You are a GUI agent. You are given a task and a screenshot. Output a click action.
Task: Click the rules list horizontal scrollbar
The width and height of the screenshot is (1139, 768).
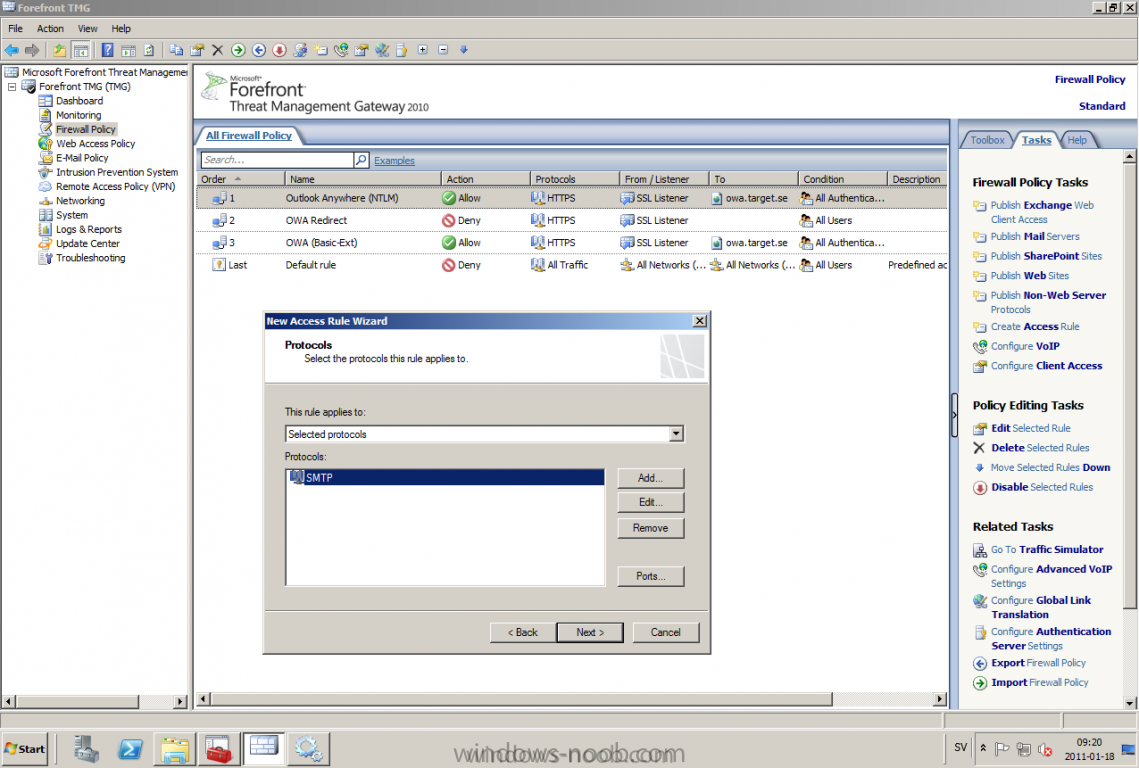[x=521, y=699]
